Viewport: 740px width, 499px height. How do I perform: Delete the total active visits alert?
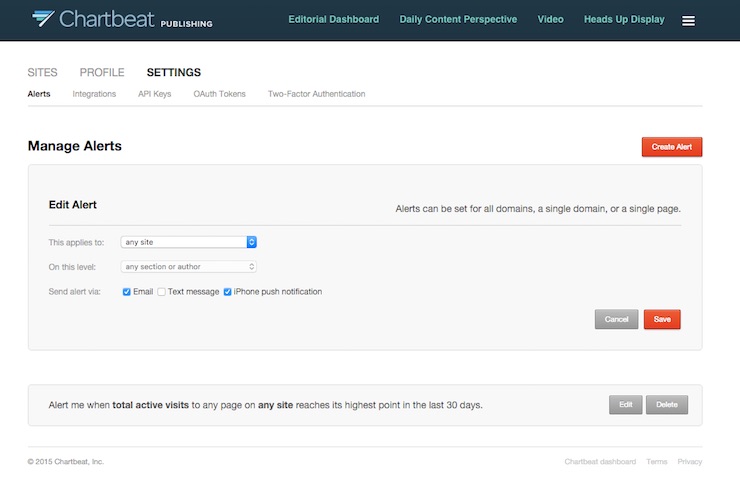click(x=667, y=405)
